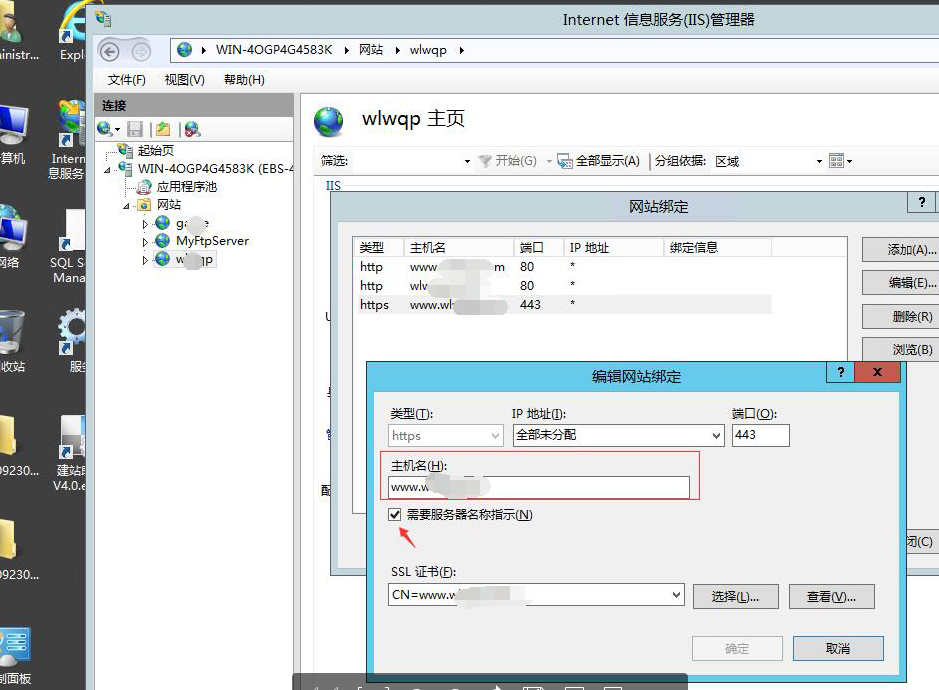The width and height of the screenshot is (939, 690).
Task: Open the 视图(V) menu
Action: tap(184, 80)
